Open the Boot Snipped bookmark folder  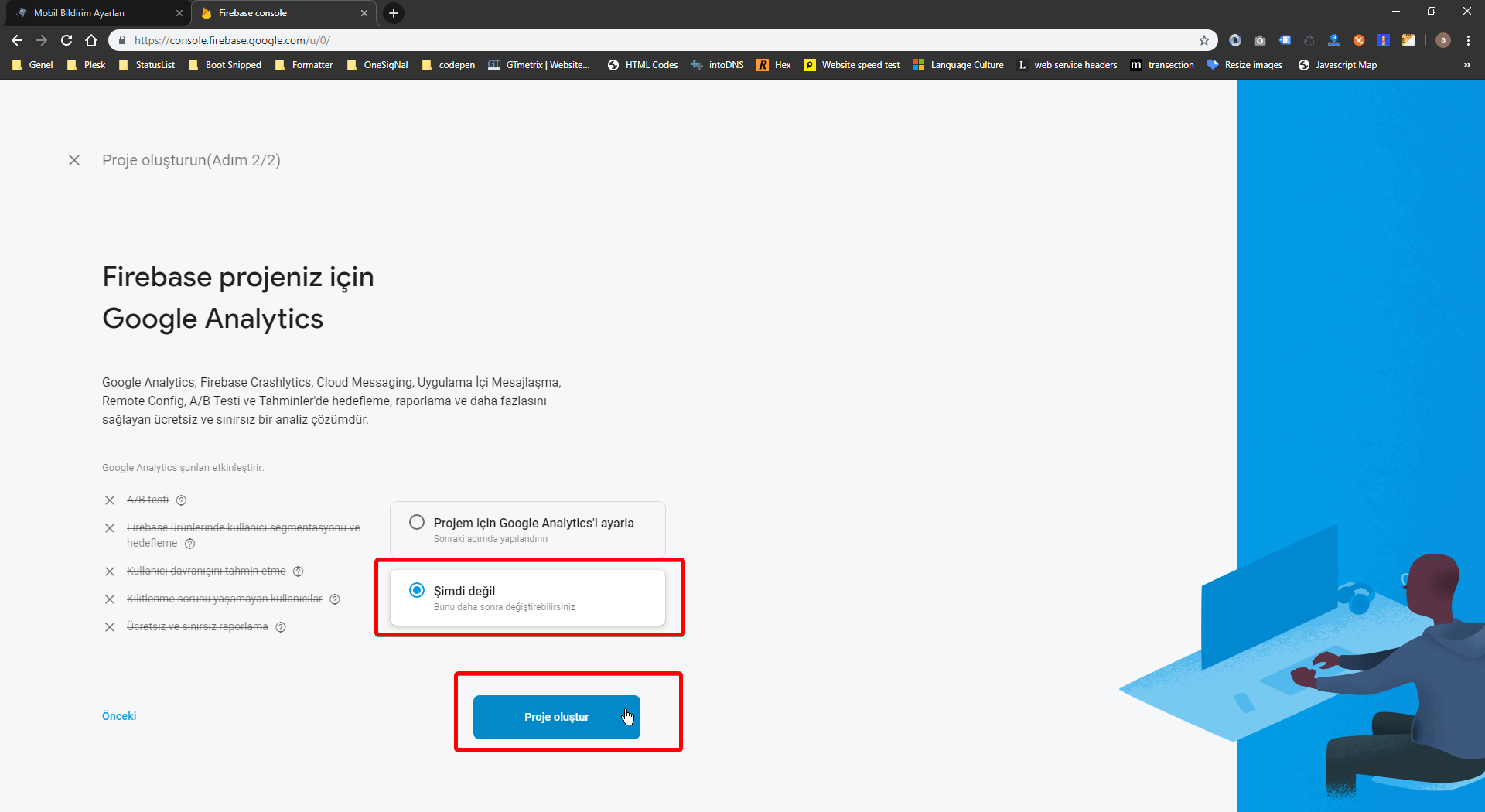coord(225,65)
